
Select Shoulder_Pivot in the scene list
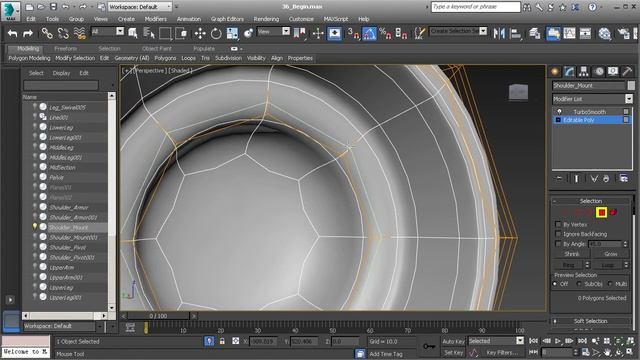(68, 247)
